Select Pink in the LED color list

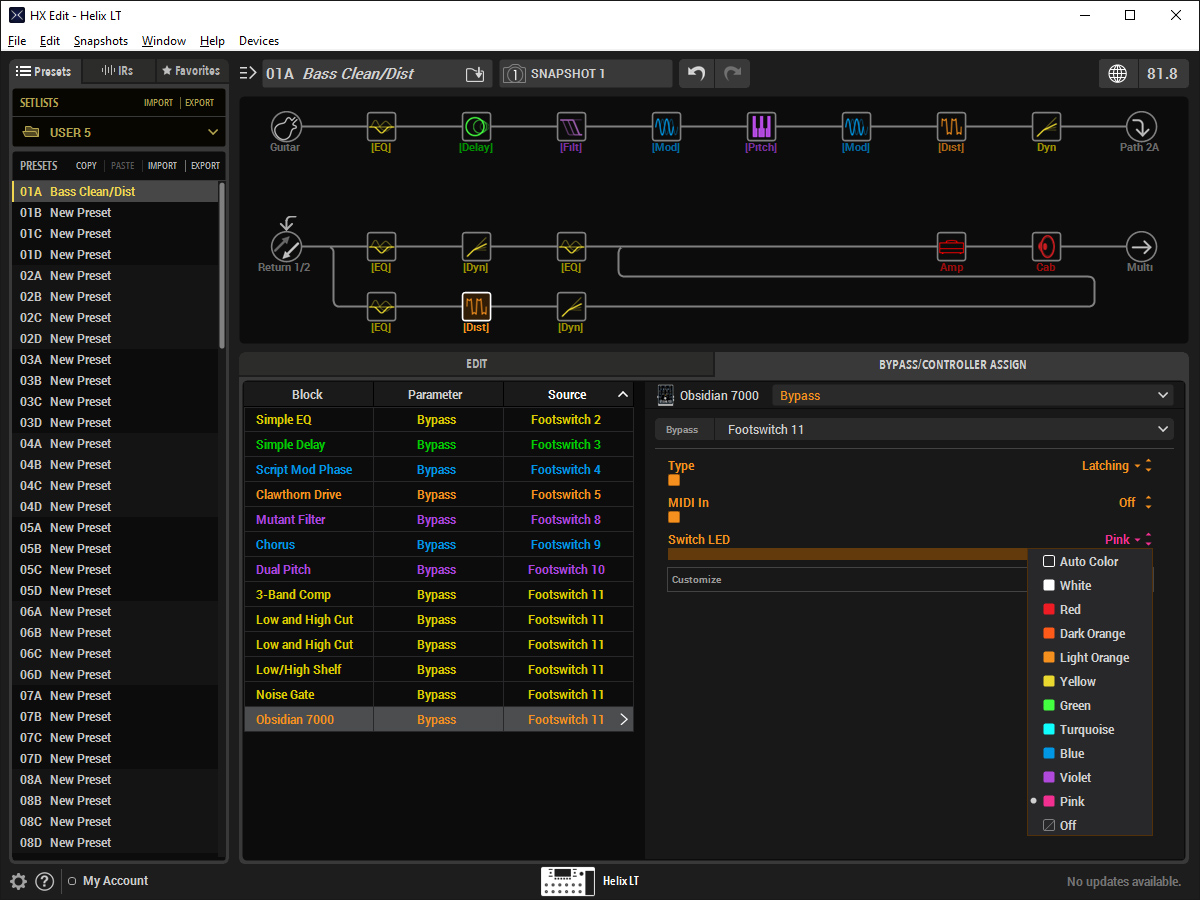click(1090, 802)
